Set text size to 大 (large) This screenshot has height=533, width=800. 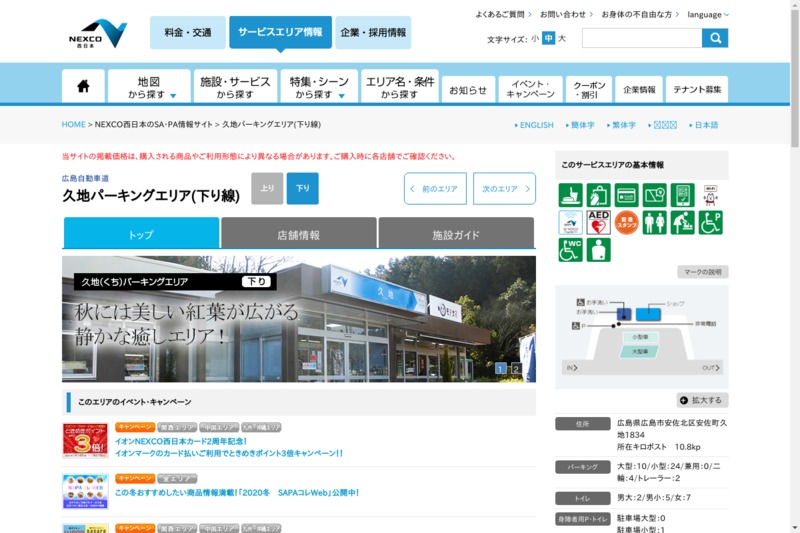[x=562, y=39]
